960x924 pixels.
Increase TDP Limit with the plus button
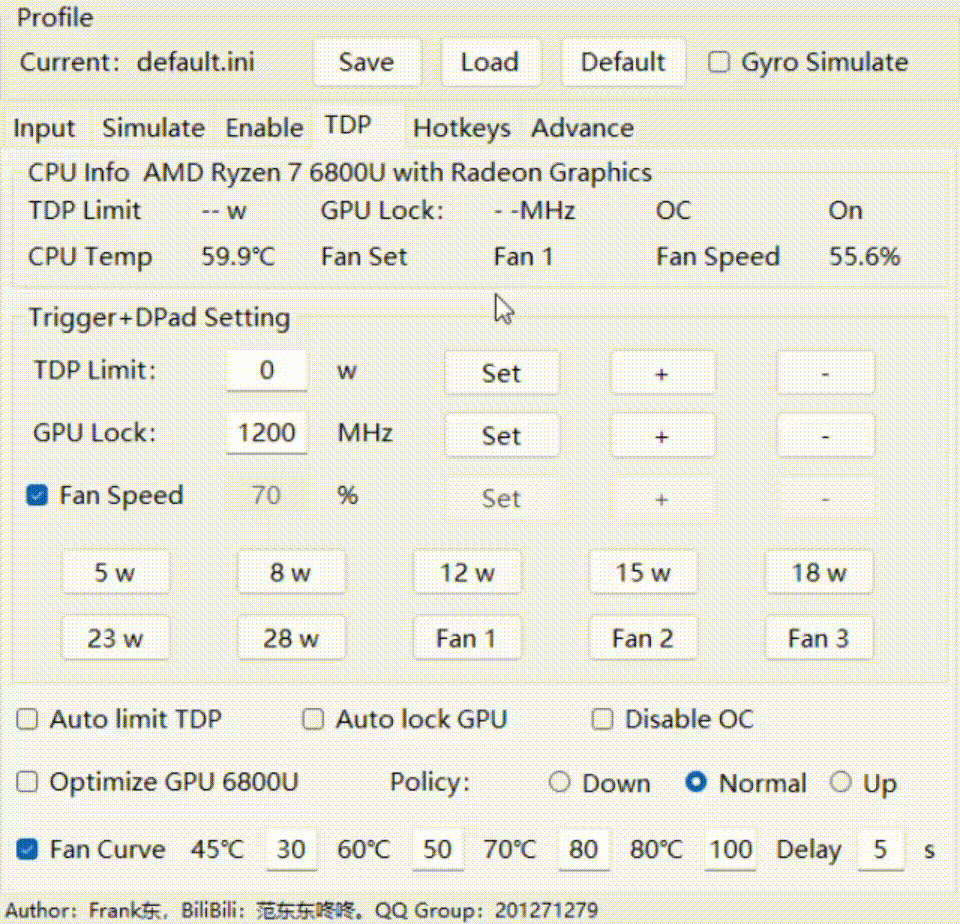[x=662, y=373]
